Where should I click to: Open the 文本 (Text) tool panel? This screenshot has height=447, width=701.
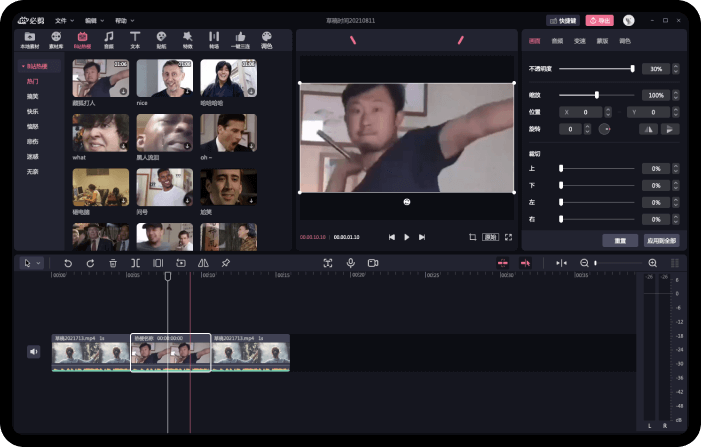coord(135,39)
